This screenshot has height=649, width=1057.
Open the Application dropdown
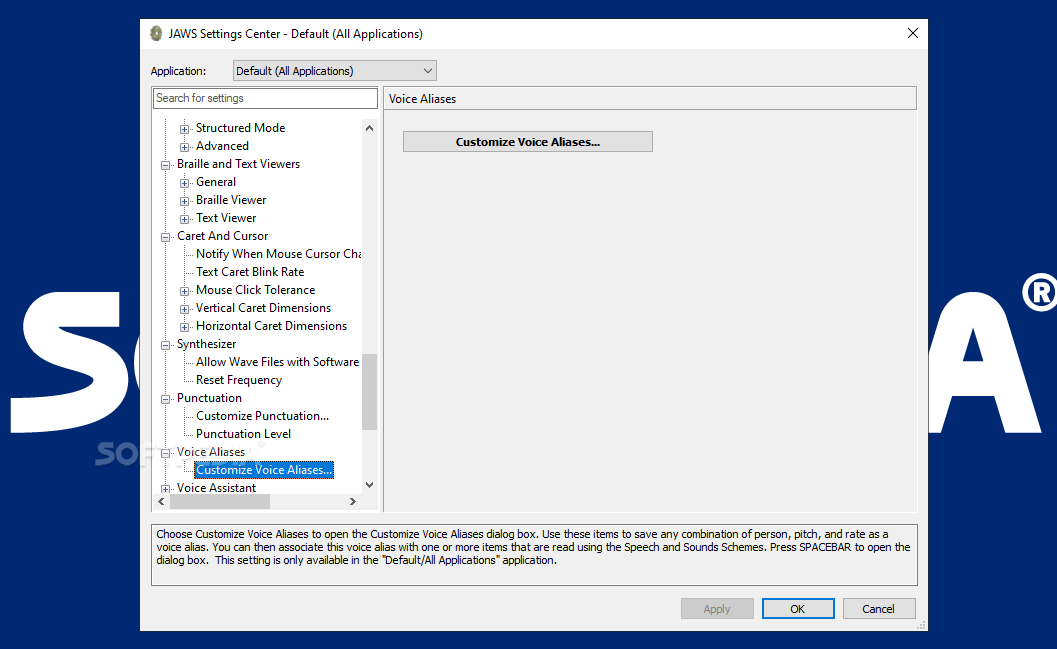coord(334,71)
